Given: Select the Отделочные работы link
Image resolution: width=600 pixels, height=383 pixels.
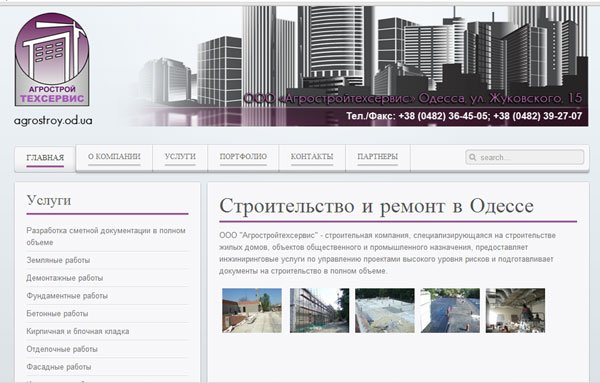Looking at the screenshot, I should coord(62,349).
